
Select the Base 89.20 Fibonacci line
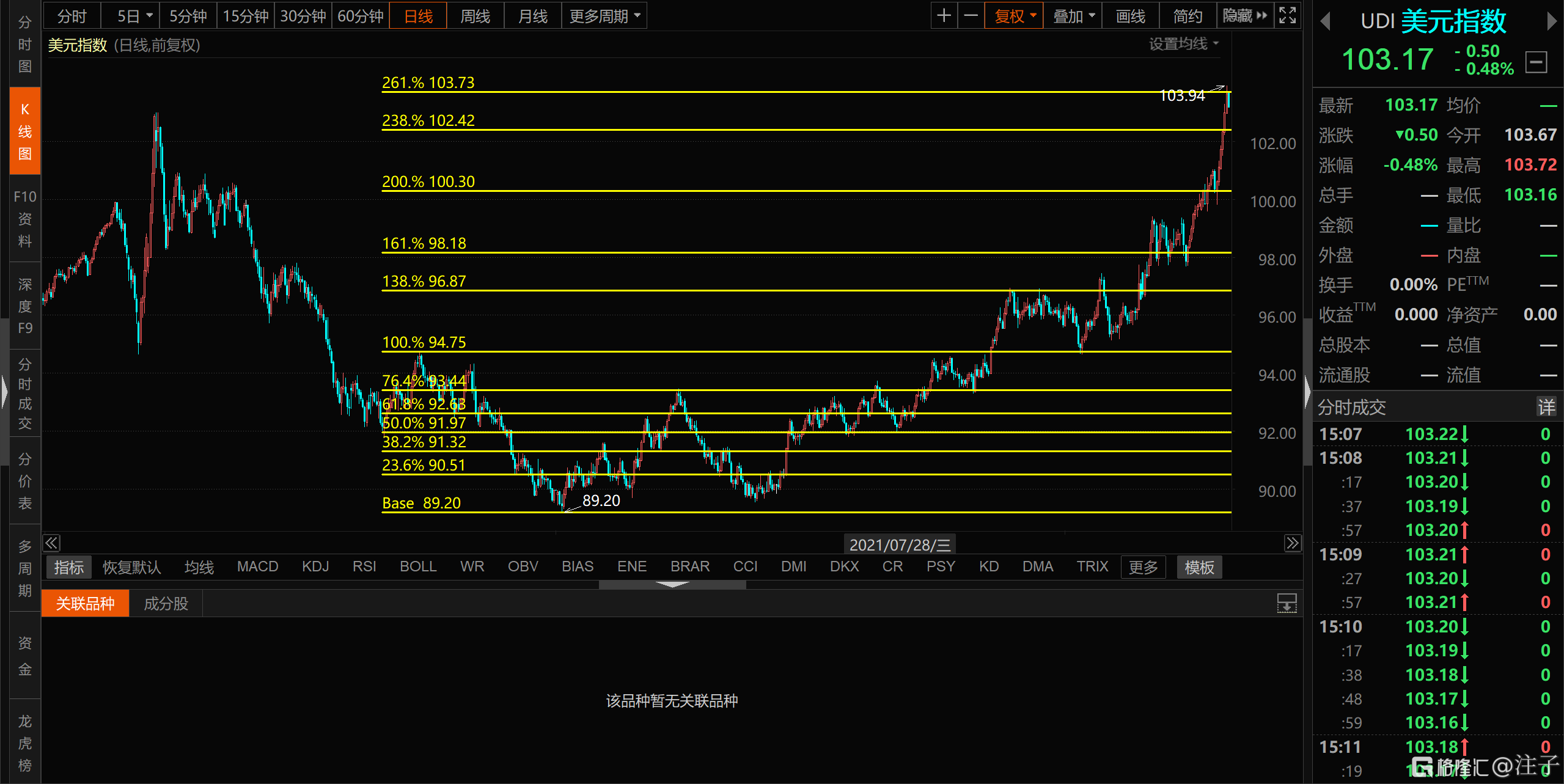pos(806,512)
